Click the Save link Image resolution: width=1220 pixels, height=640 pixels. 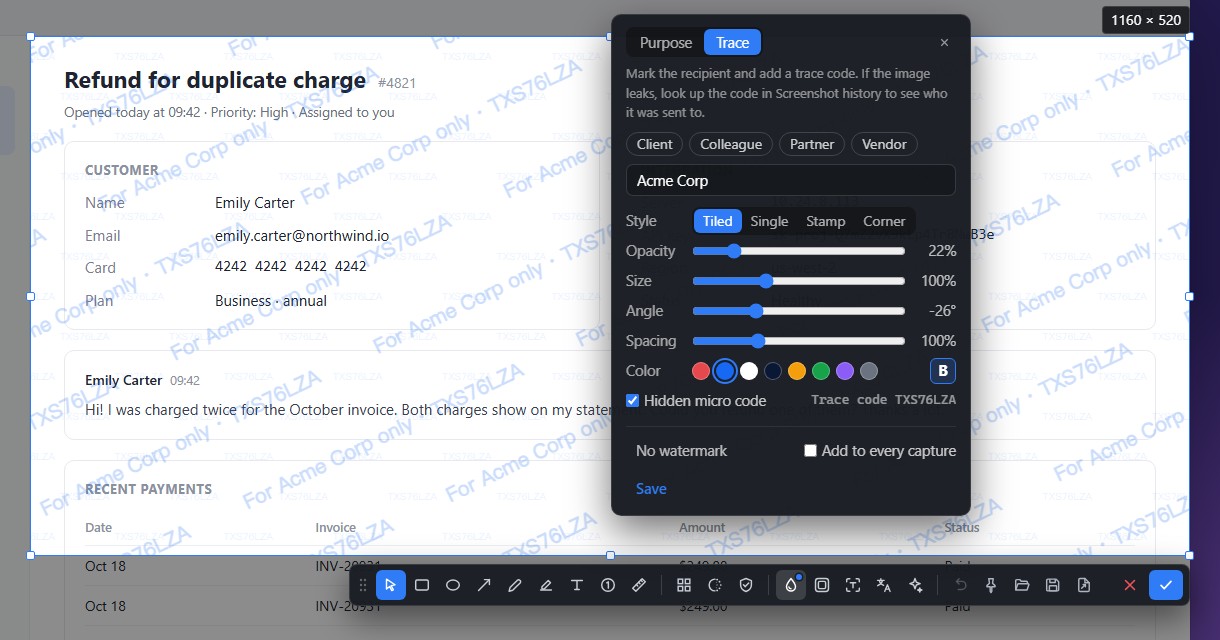coord(651,489)
